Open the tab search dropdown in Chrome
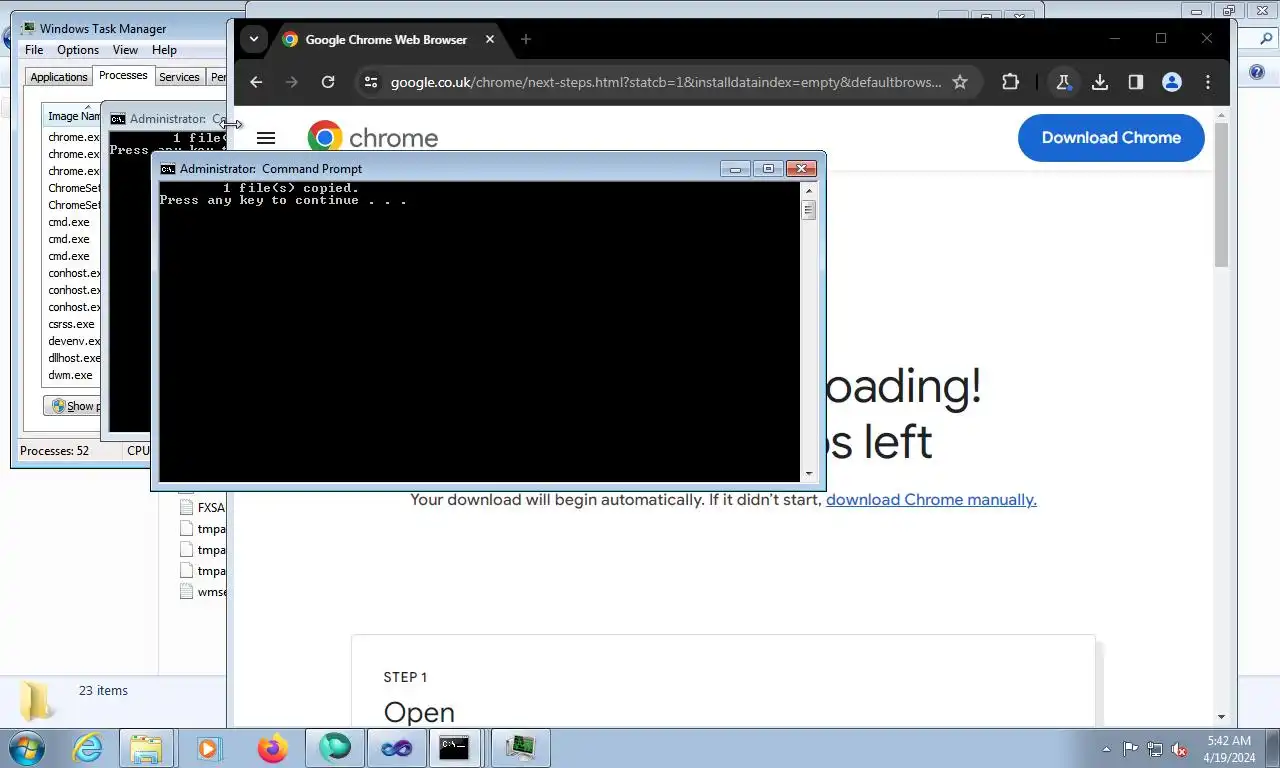The image size is (1280, 768). [254, 39]
